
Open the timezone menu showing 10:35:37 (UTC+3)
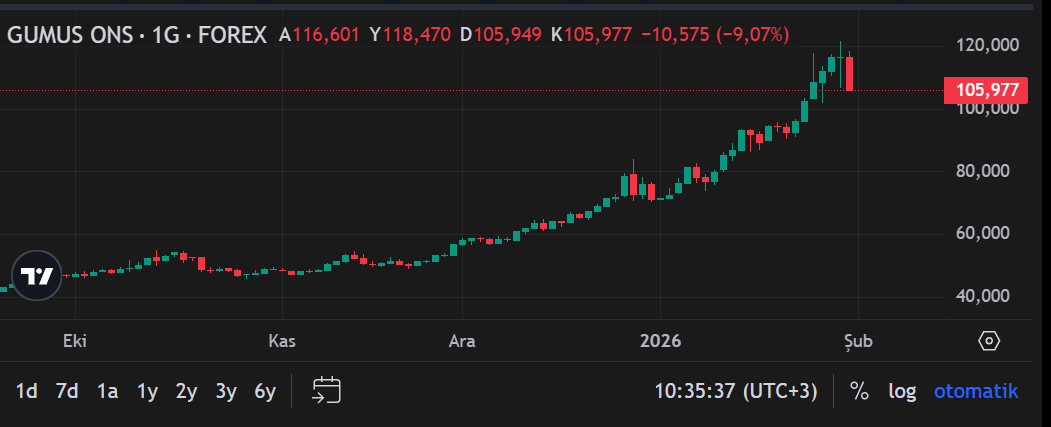click(735, 391)
